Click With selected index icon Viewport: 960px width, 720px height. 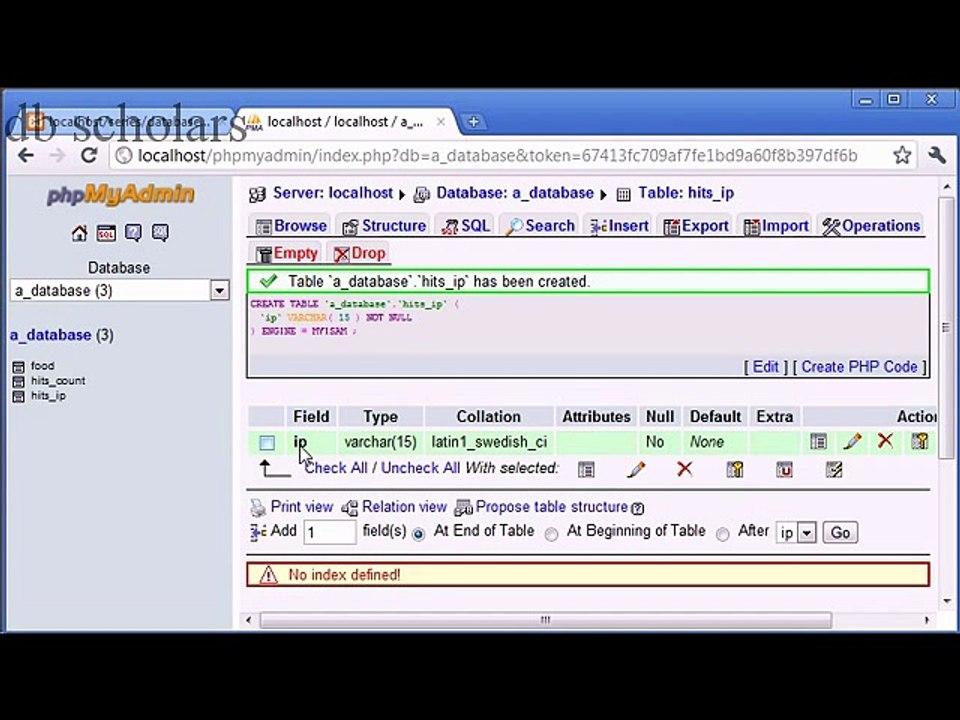834,470
